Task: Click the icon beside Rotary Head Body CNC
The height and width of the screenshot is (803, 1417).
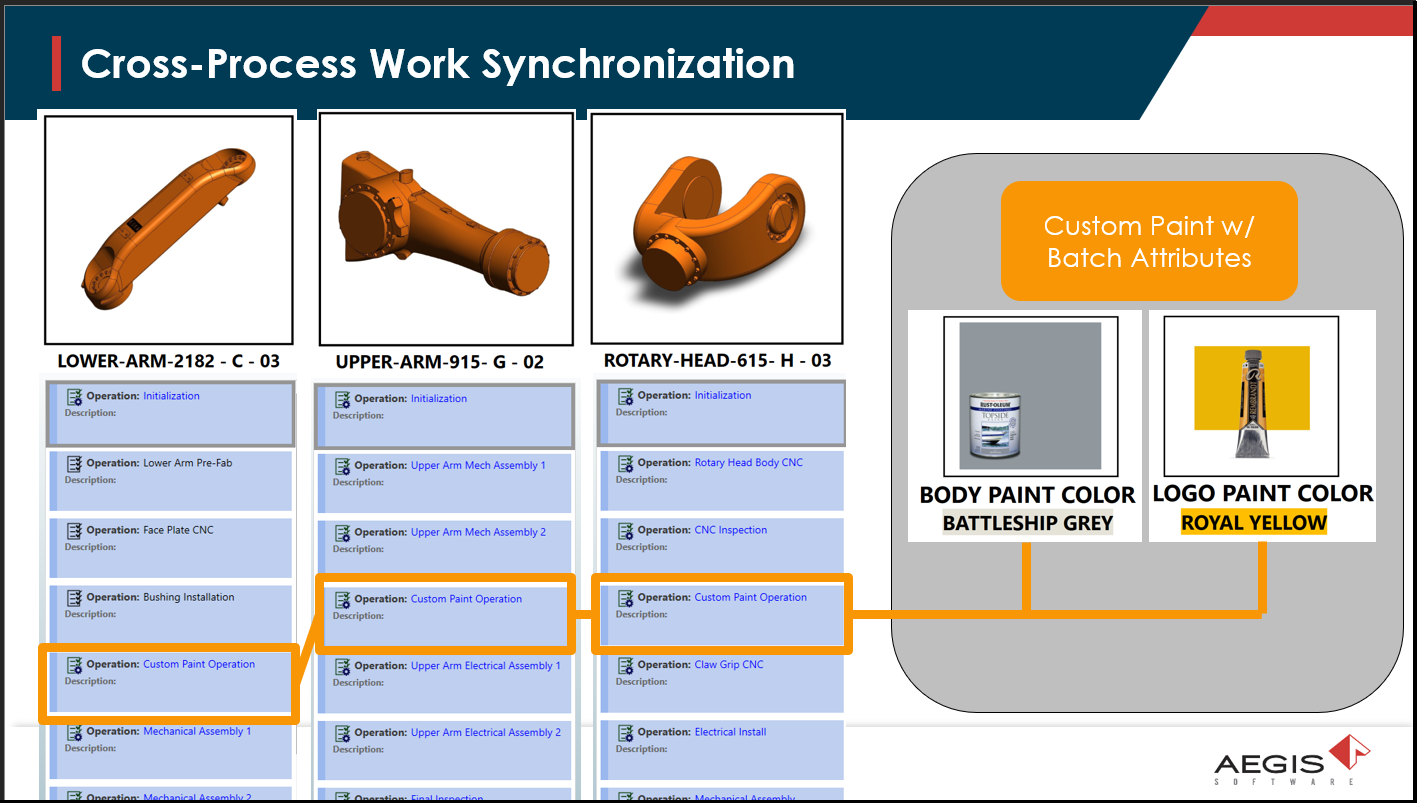Action: click(625, 463)
